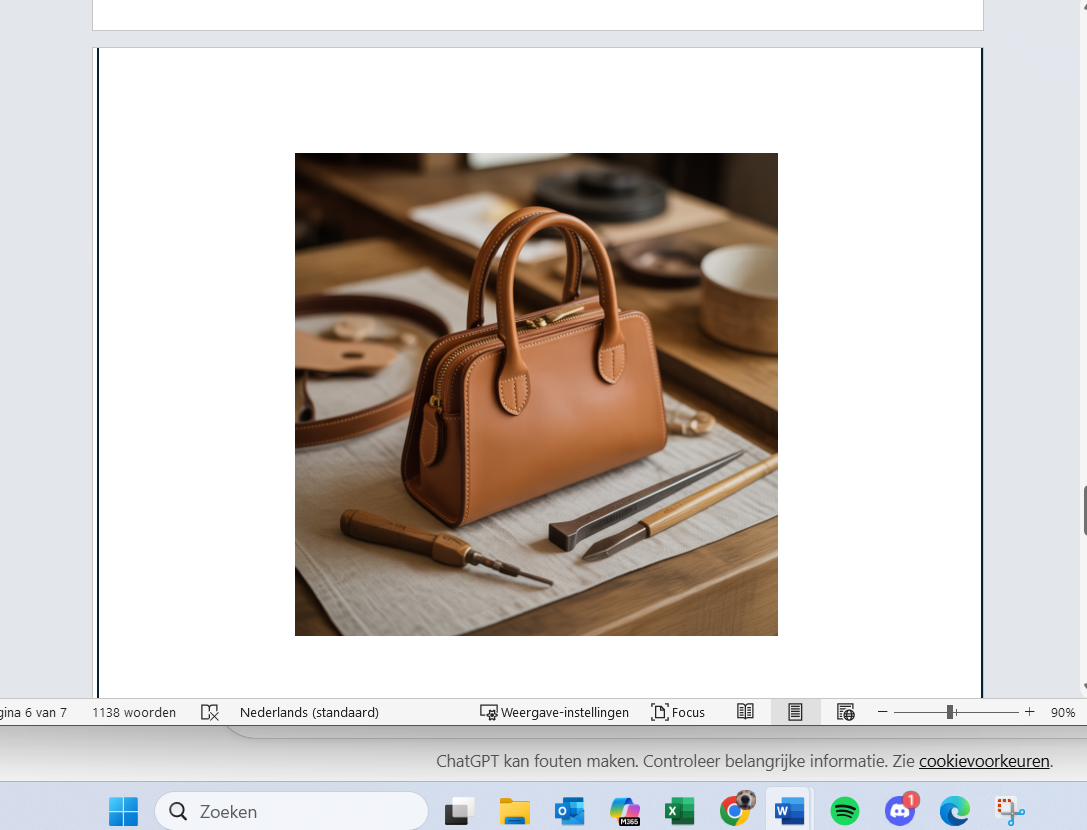Viewport: 1087px width, 830px height.
Task: Click the zoom slider handle
Action: click(x=950, y=712)
